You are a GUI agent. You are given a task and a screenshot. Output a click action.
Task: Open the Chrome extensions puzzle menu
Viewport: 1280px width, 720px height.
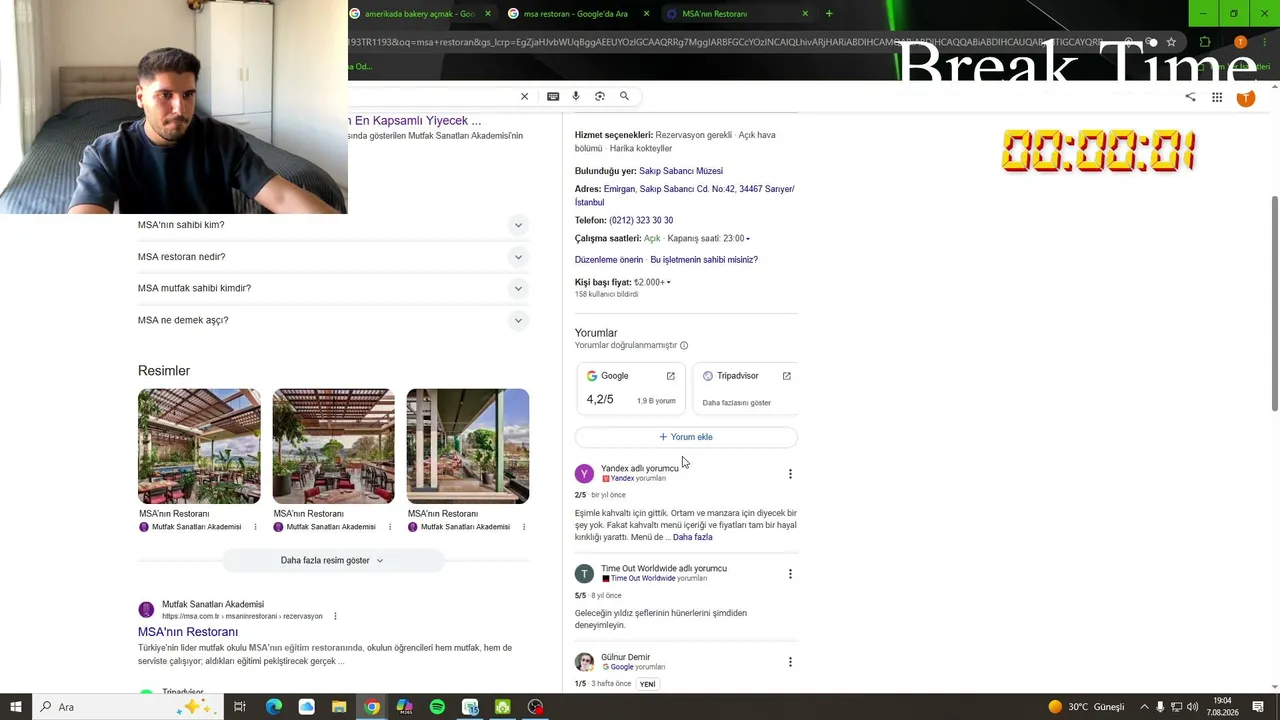point(1204,42)
